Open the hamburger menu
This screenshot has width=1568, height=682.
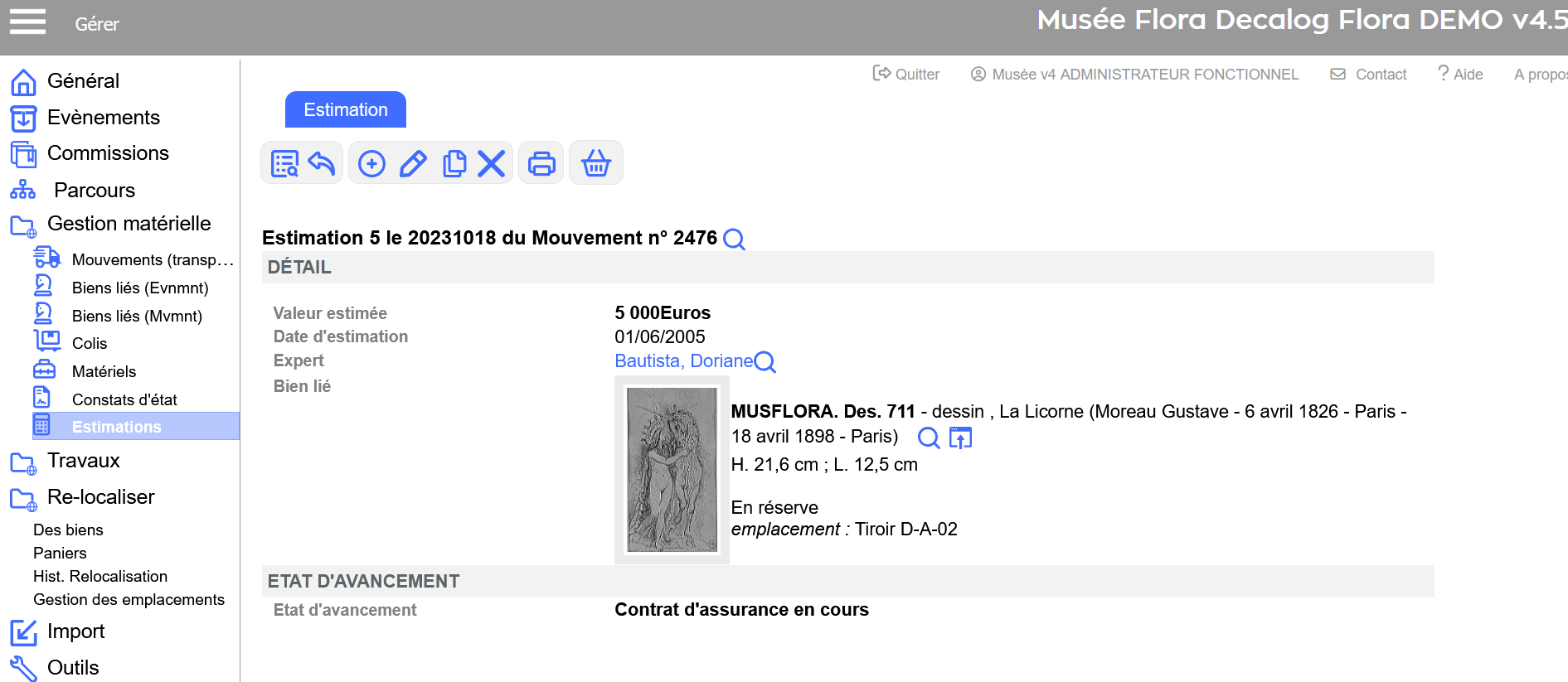coord(27,22)
